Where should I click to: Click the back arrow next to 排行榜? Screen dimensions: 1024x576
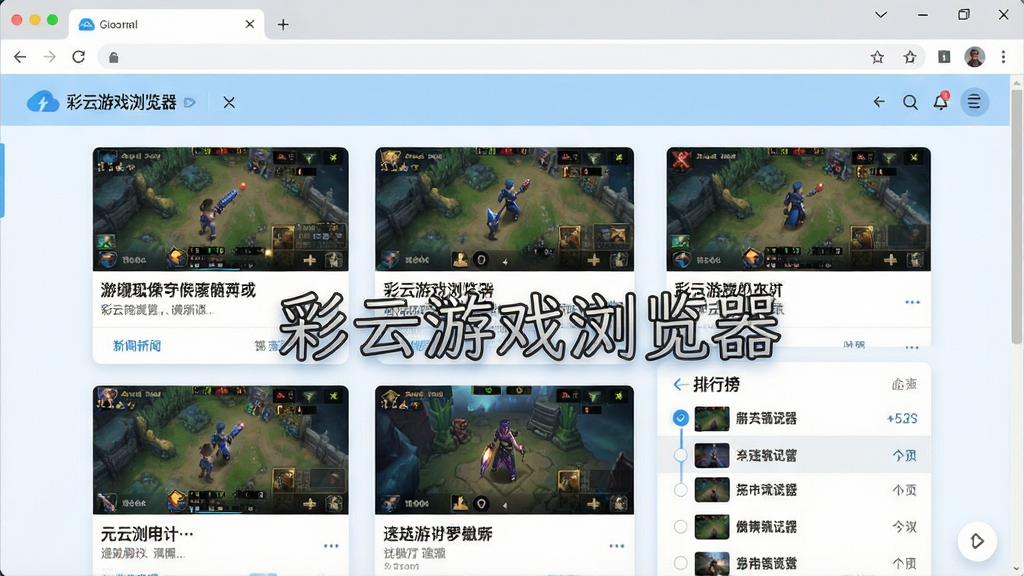pos(680,385)
